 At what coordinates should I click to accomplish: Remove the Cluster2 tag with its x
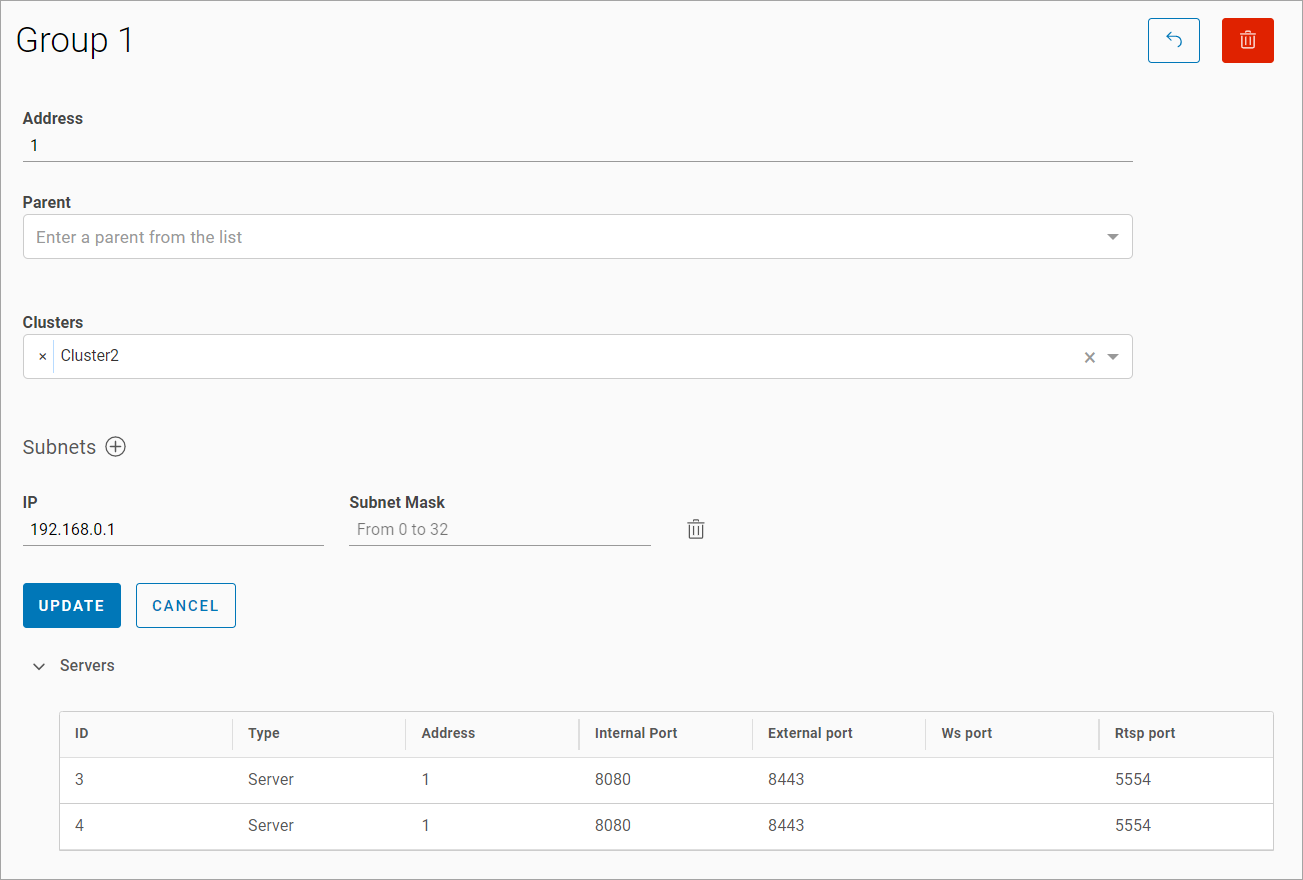42,356
